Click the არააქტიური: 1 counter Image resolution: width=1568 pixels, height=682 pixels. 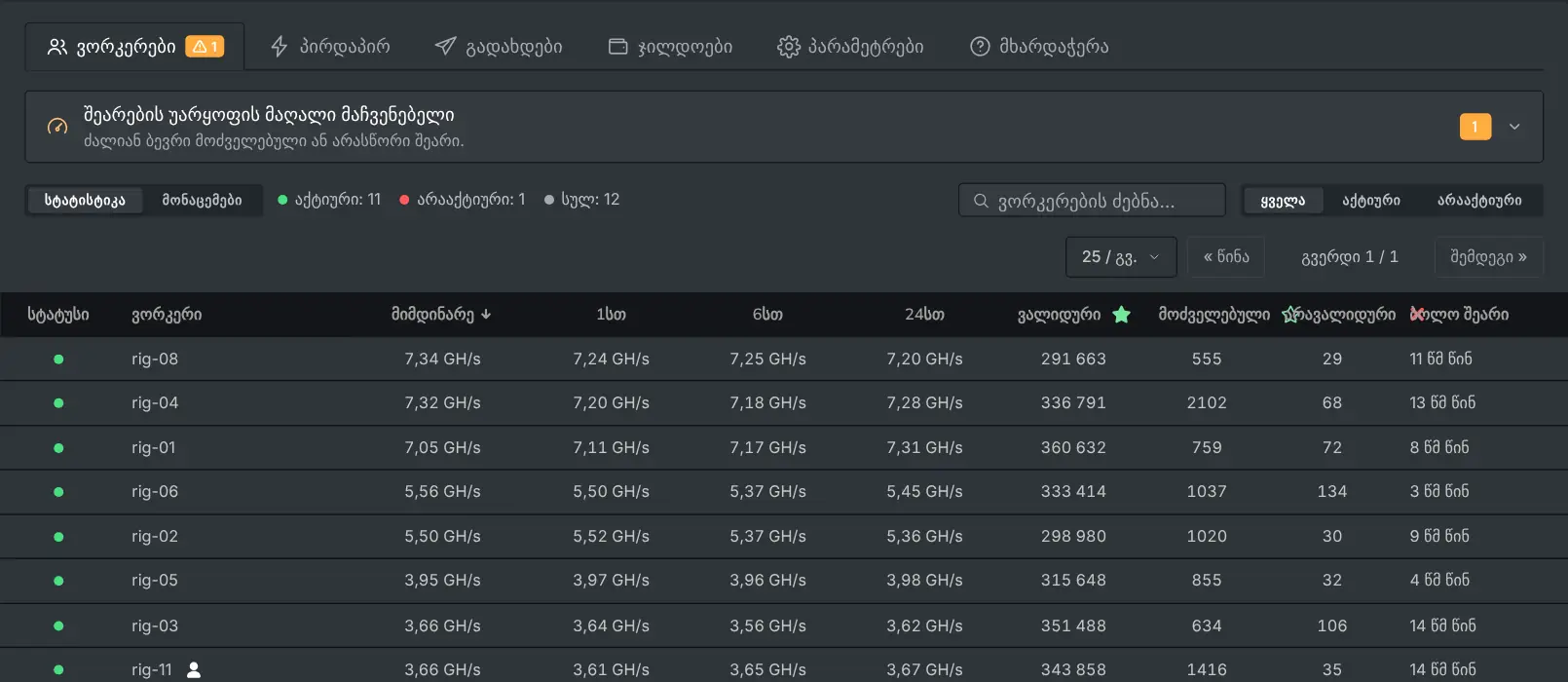coord(463,200)
